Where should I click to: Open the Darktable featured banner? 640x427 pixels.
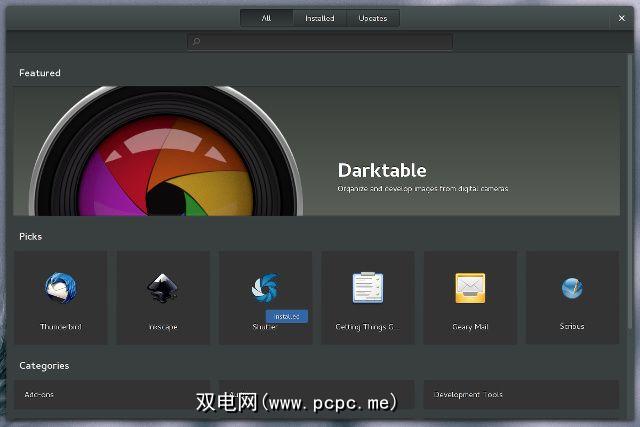pos(316,151)
